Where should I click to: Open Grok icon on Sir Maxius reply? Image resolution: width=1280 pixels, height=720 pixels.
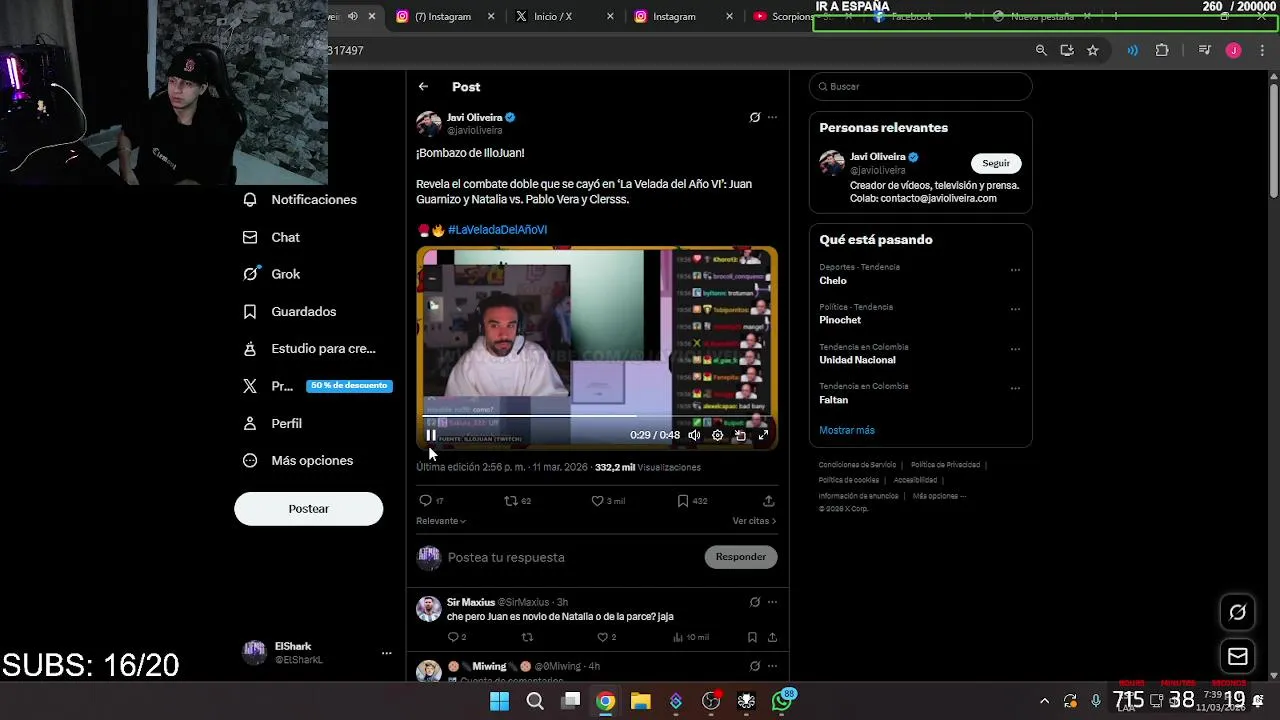tap(755, 602)
